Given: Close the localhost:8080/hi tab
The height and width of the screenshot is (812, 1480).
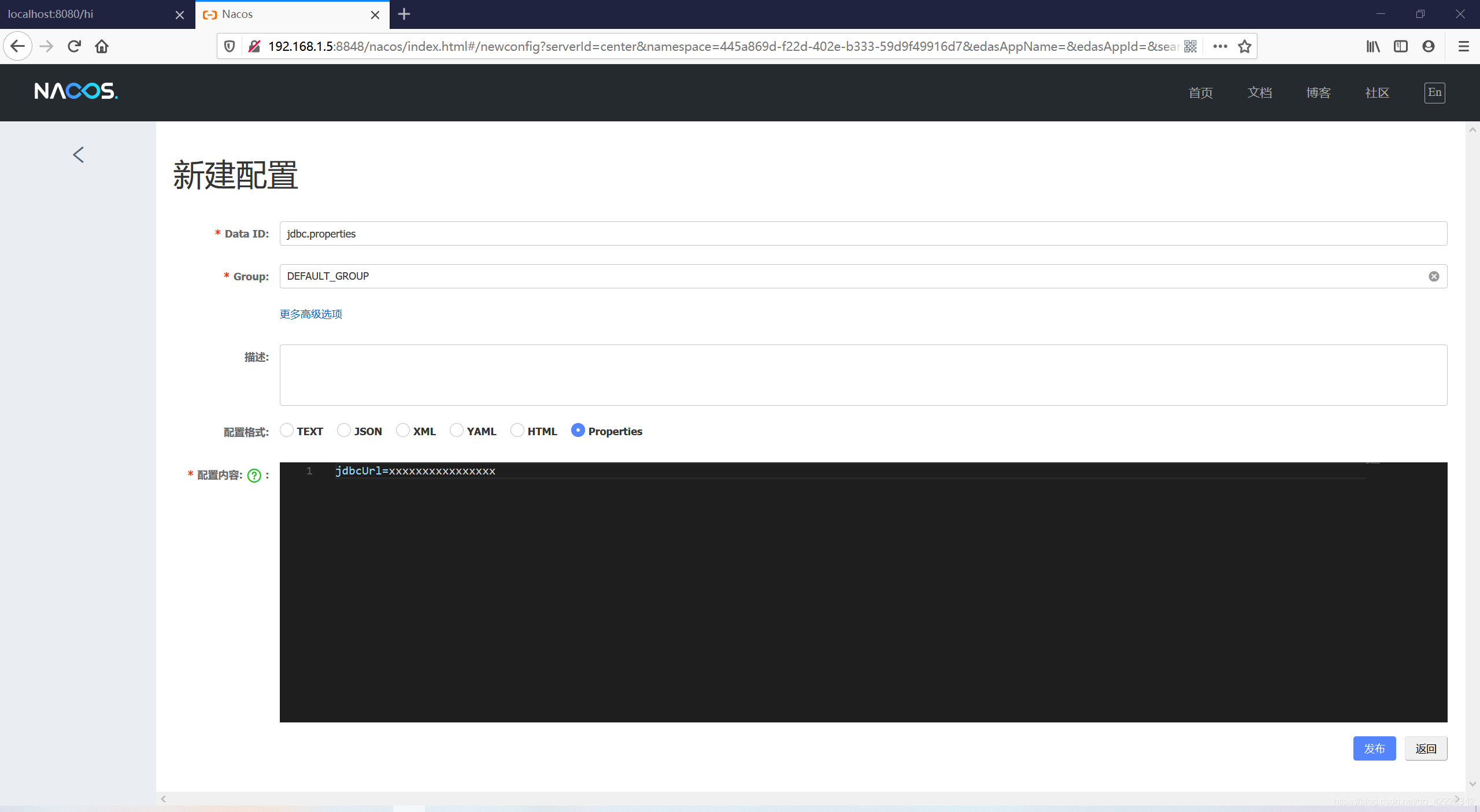Looking at the screenshot, I should pyautogui.click(x=180, y=14).
